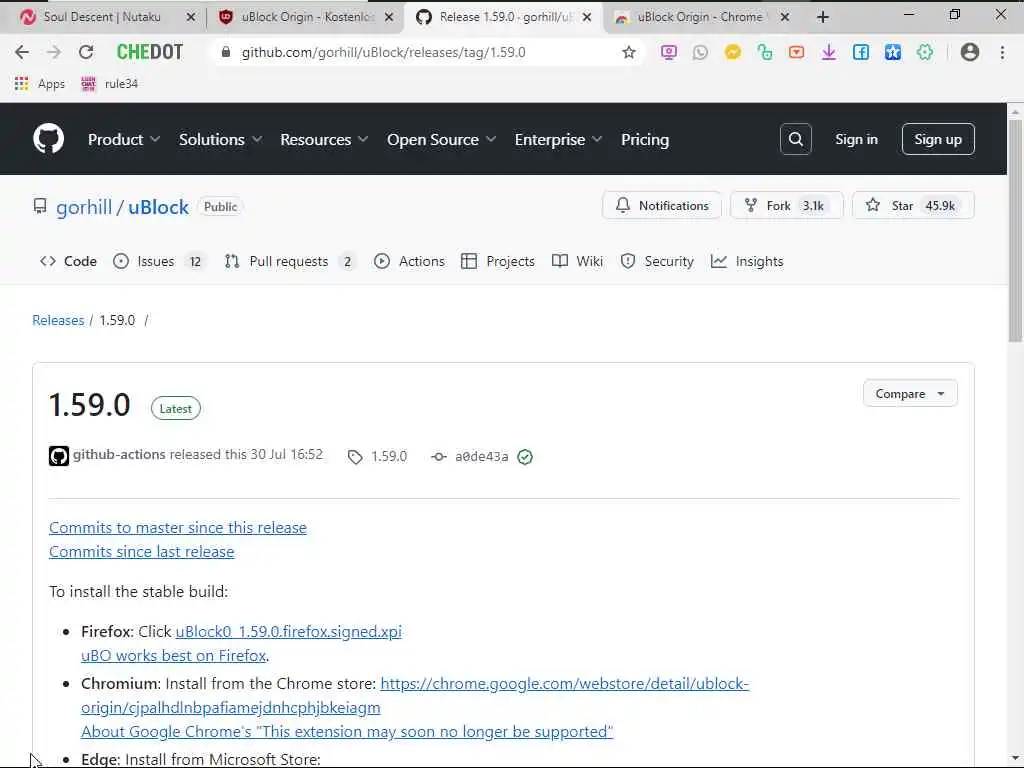Open Commits since last release link
Image resolution: width=1024 pixels, height=768 pixels.
[142, 551]
